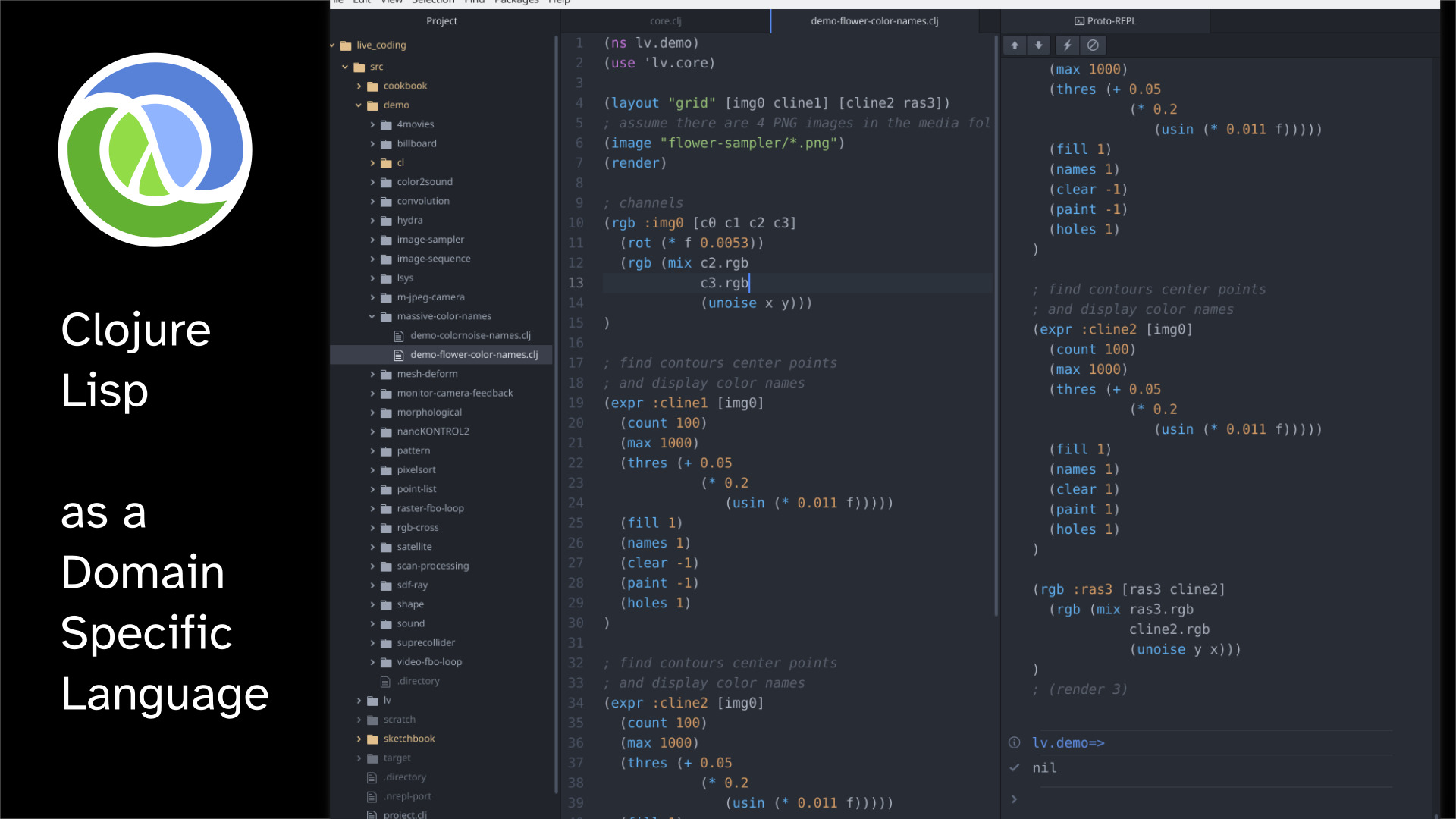Click the demo-colornoise-names.clj file icon
1456x819 pixels.
click(x=399, y=335)
